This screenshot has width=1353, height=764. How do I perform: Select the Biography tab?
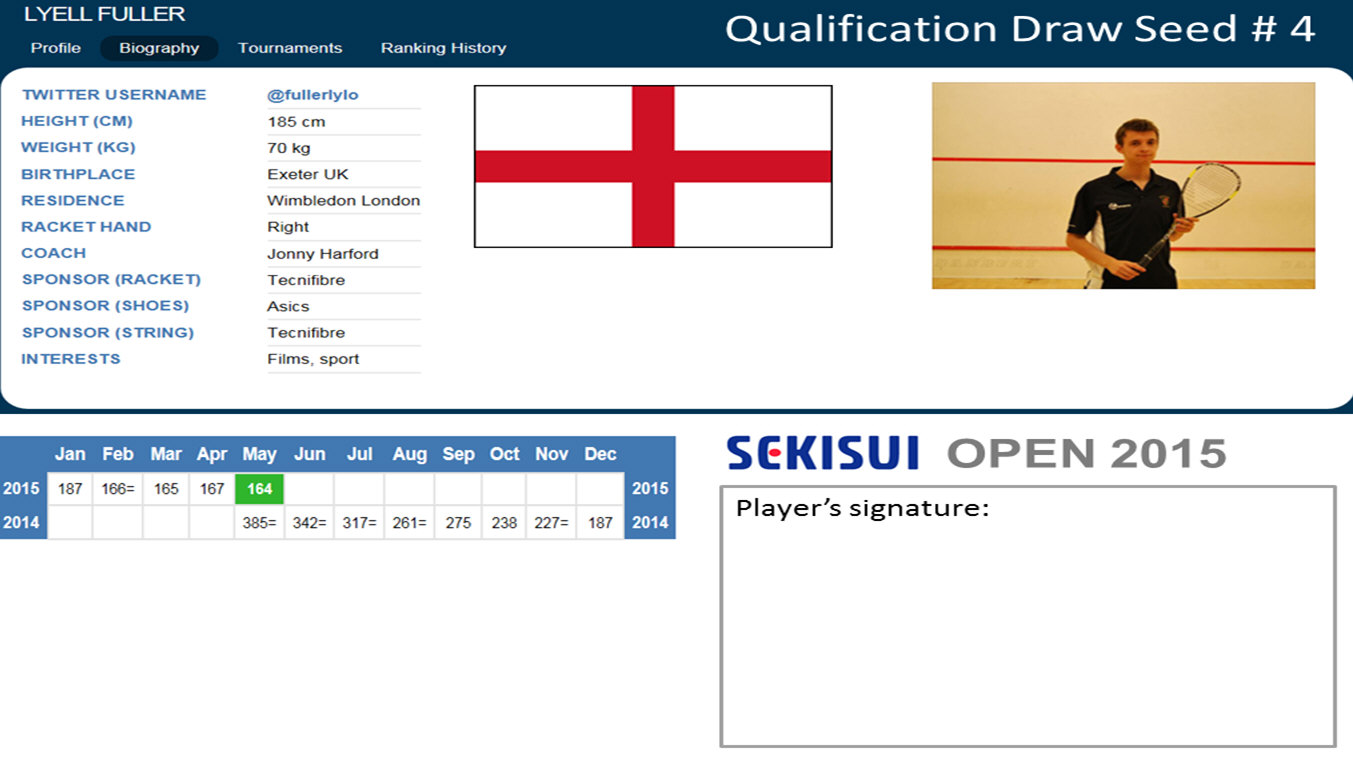point(159,48)
